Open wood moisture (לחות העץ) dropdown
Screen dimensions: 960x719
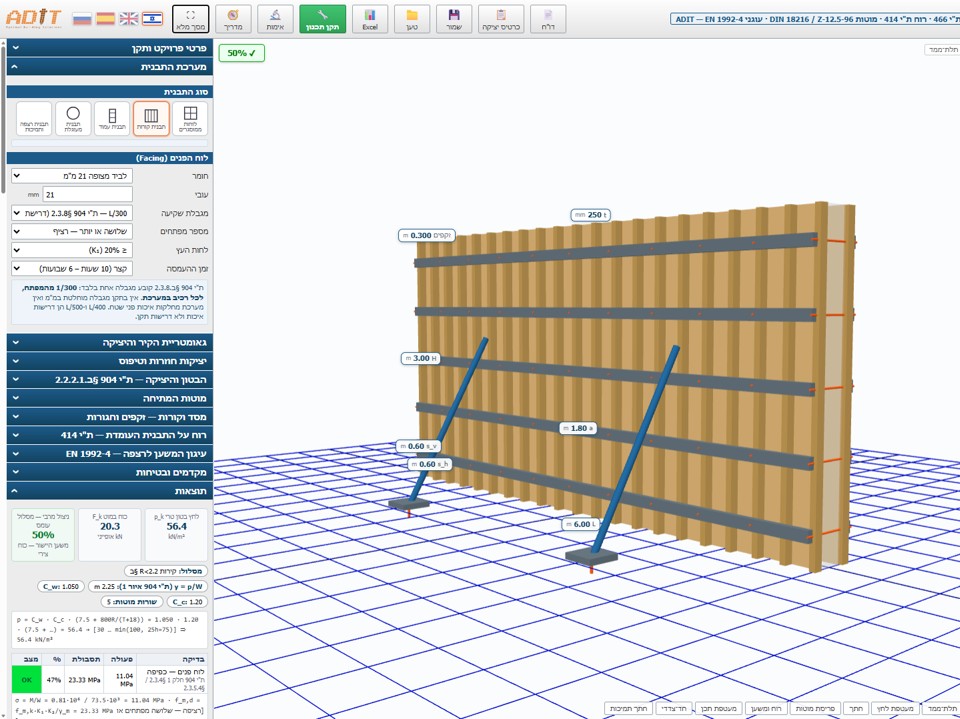(72, 250)
